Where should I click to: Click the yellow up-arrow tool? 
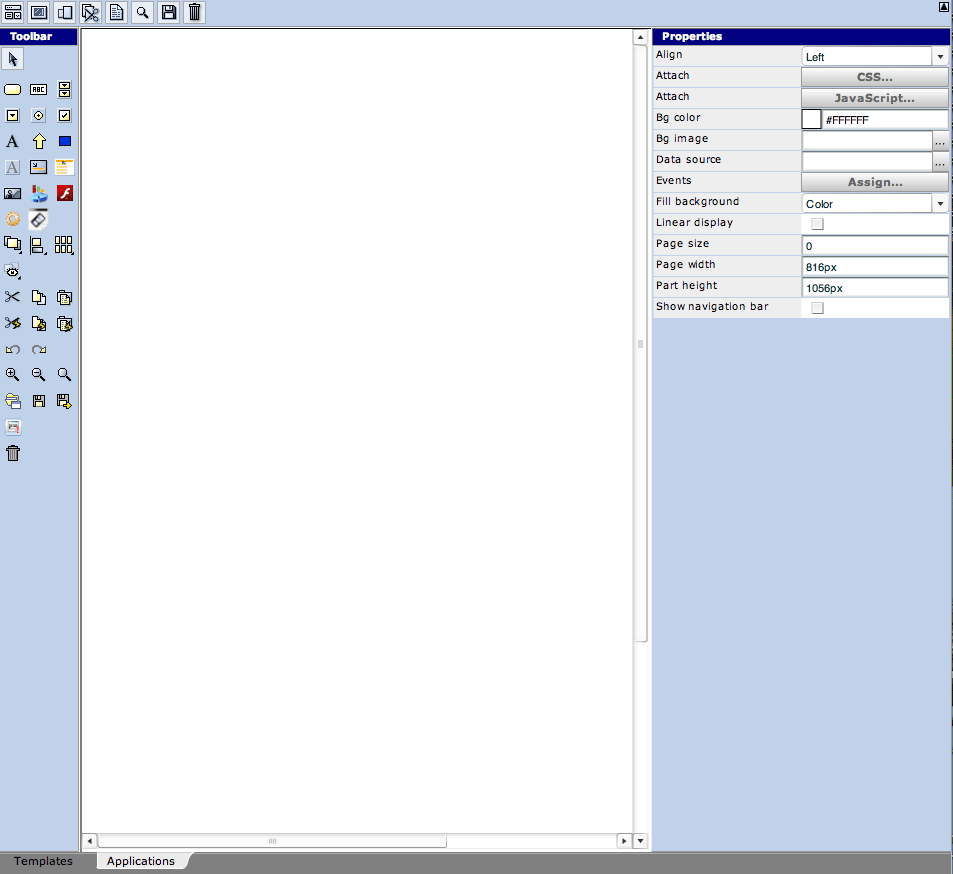(x=39, y=142)
